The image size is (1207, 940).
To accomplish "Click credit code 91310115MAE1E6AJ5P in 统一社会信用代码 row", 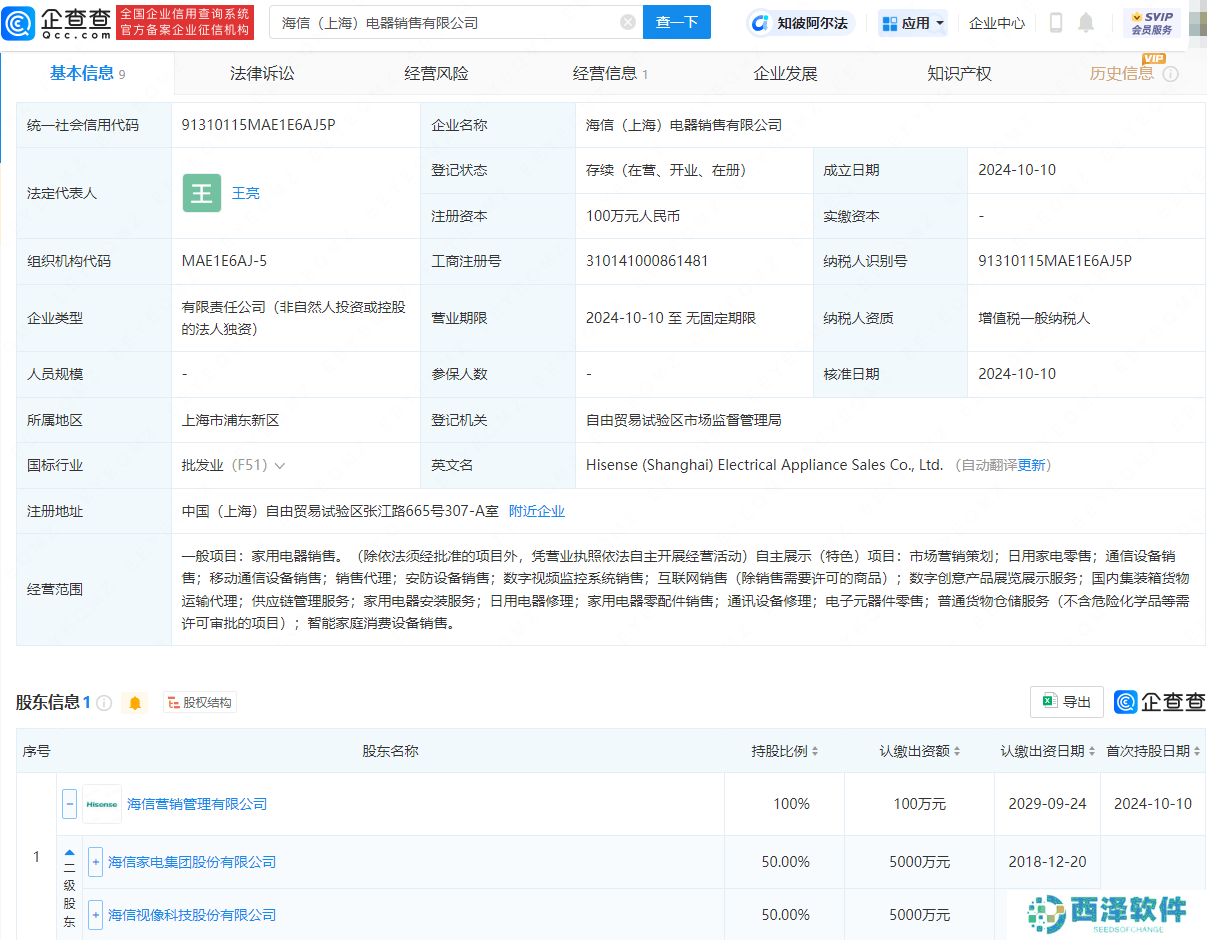I will [x=259, y=125].
